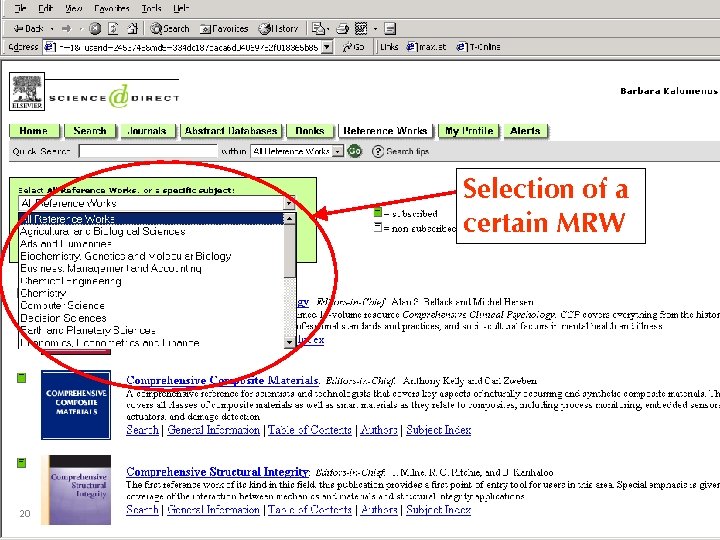Click subscribed marker for Comprehensive Composite Materials
Viewport: 720px width, 540px height.
point(21,378)
